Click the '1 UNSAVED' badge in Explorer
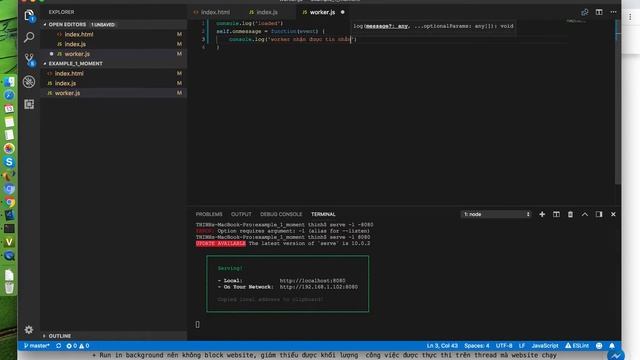The width and height of the screenshot is (640, 360). click(x=103, y=24)
